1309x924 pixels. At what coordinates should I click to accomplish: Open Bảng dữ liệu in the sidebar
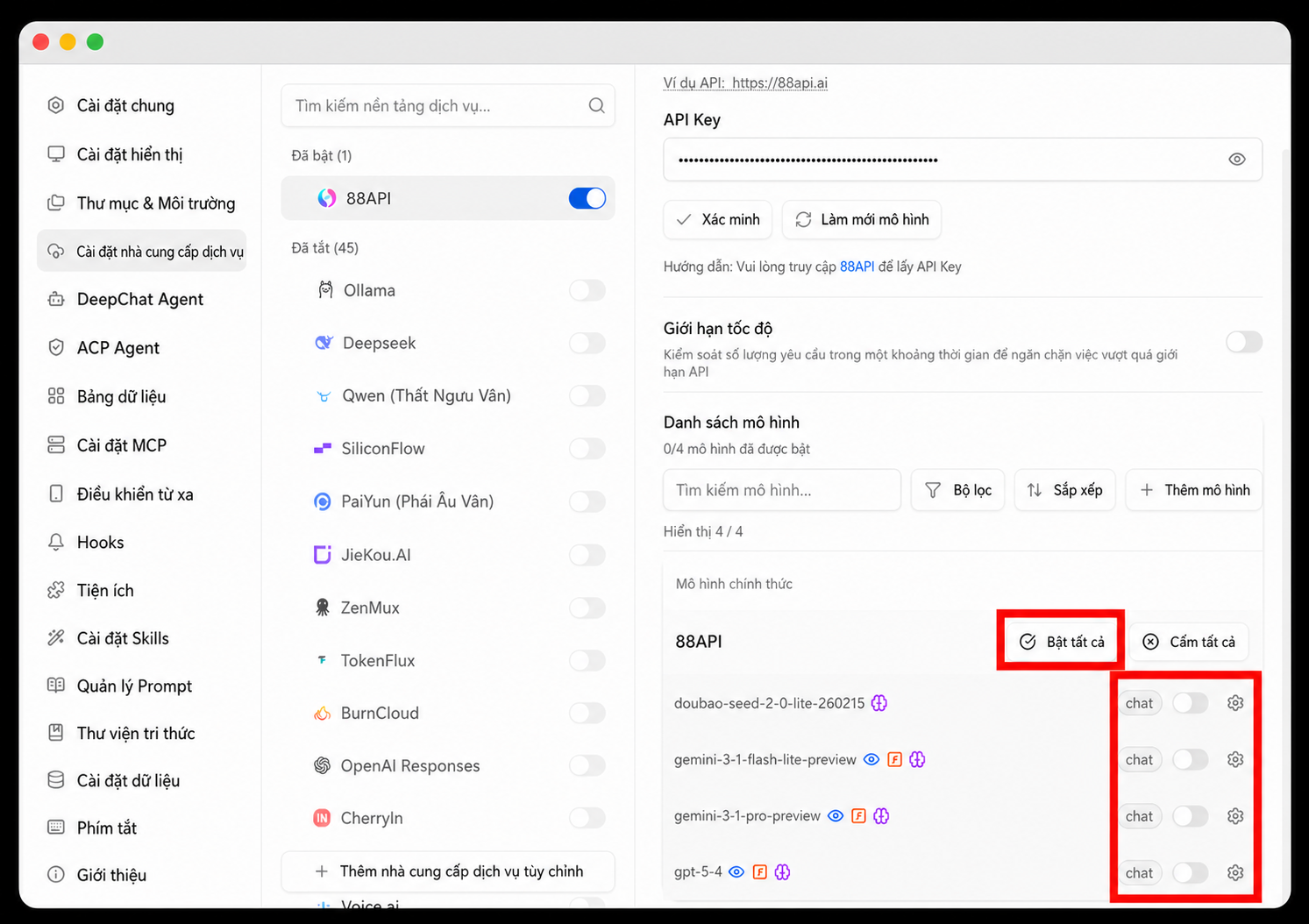point(141,396)
